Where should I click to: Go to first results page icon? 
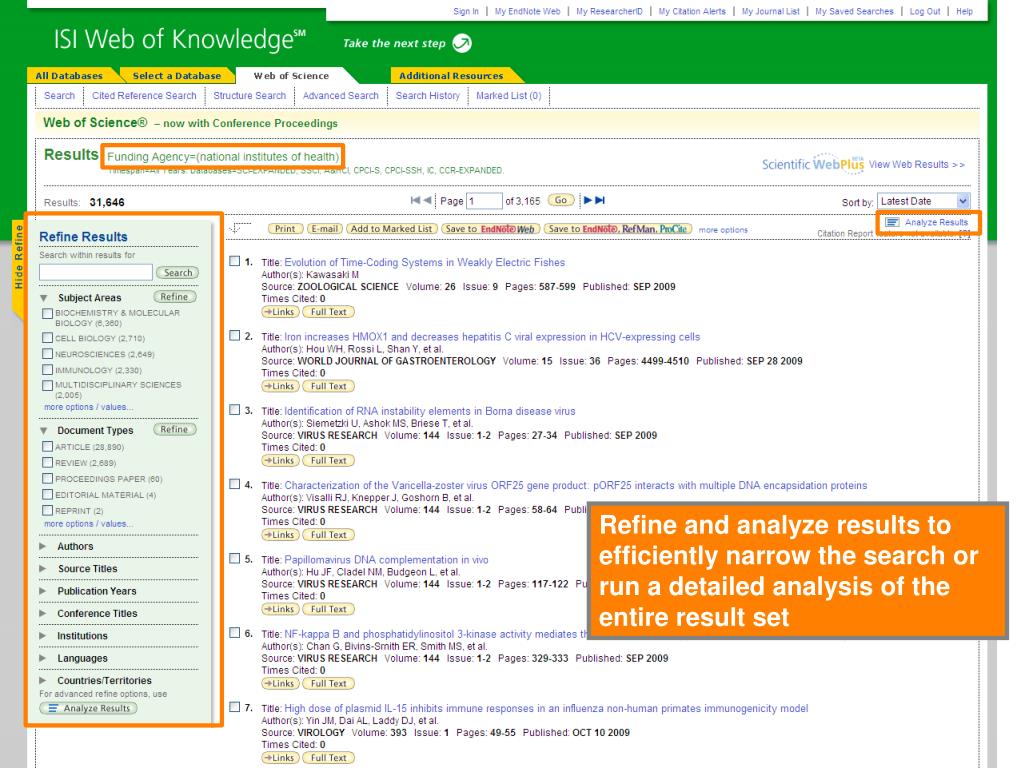pyautogui.click(x=415, y=200)
